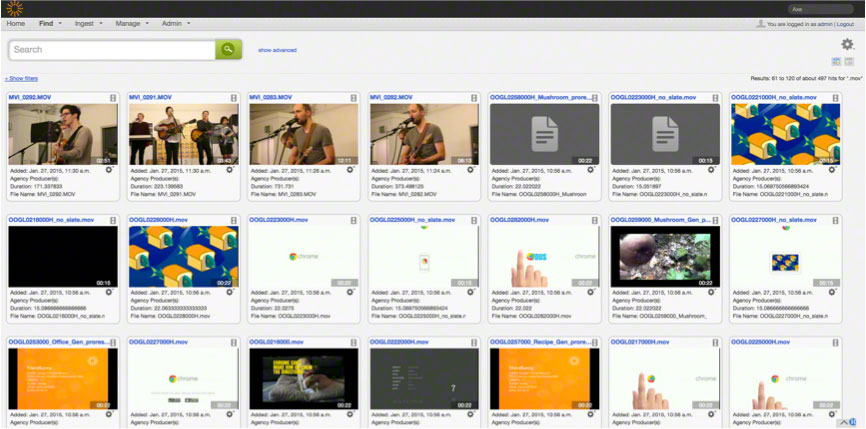
Task: Click film icon on OOGL0217000H.mov card
Action: click(715, 343)
